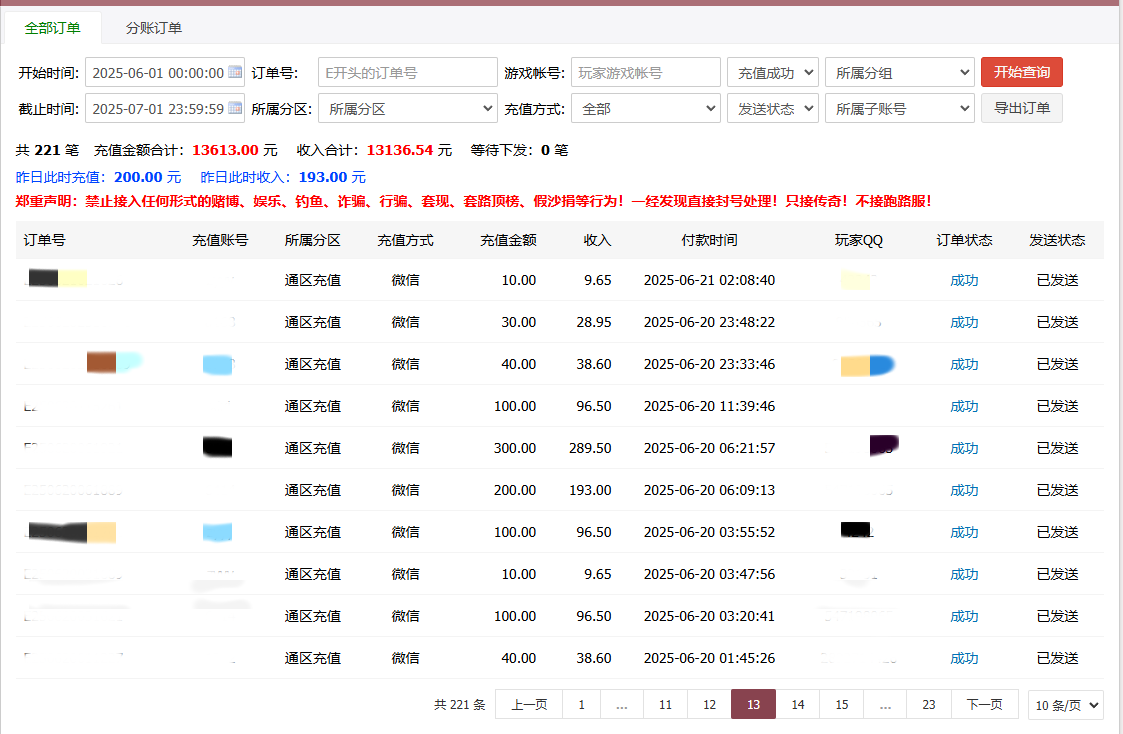Go to page 14 in pagination
Screen dimensions: 1123x734
[x=797, y=705]
